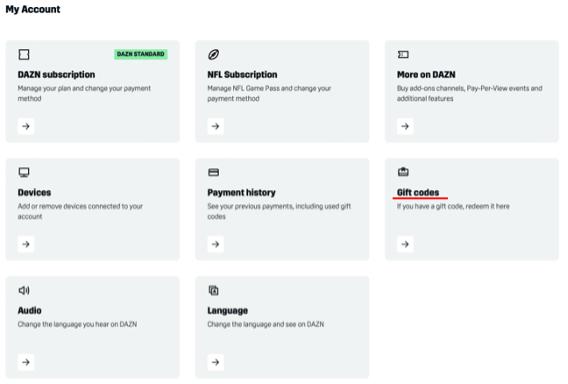568x384 pixels.
Task: Click the underlined Gift codes heading
Action: tap(418, 192)
